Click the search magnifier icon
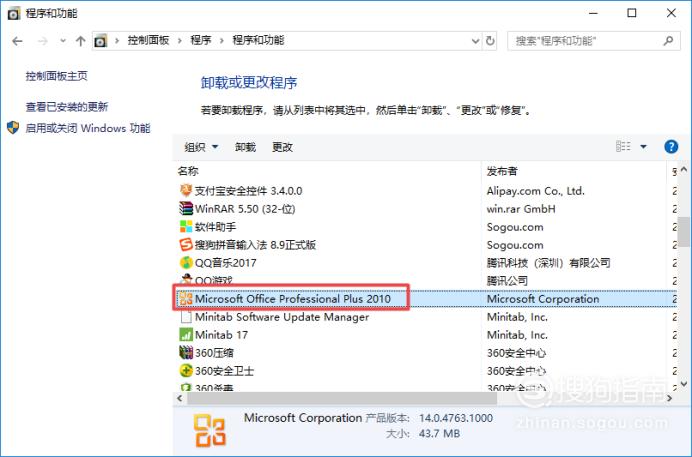Viewport: 692px width, 457px height. pos(668,41)
